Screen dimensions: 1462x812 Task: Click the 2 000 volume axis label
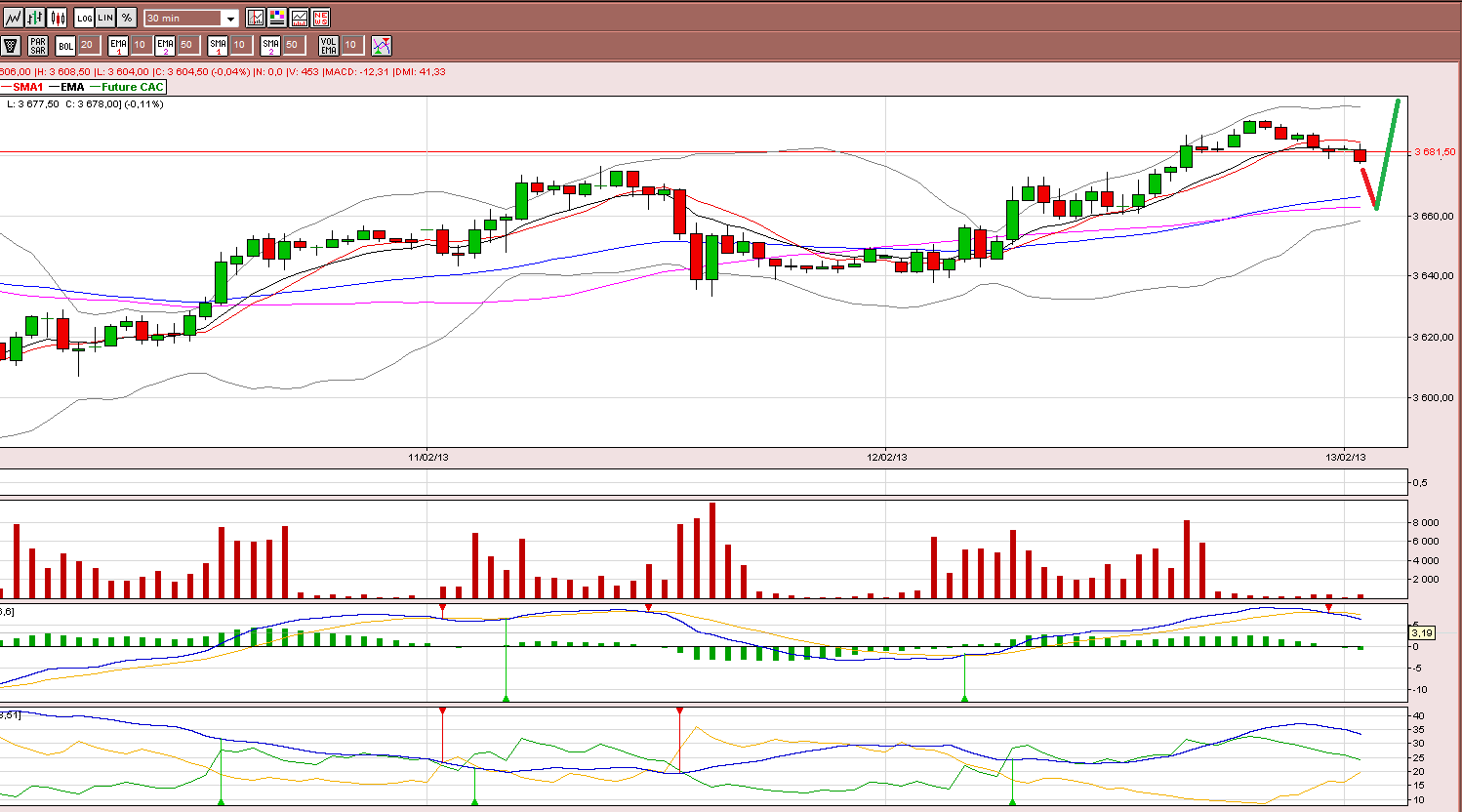click(1425, 579)
